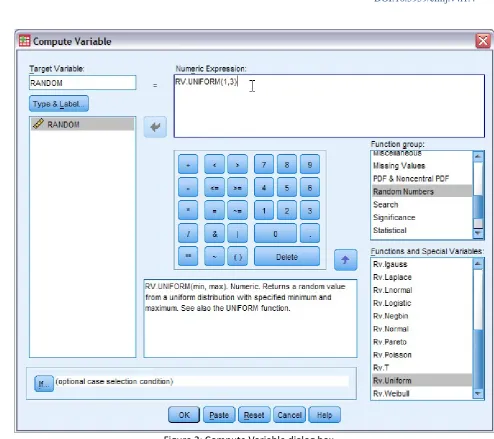The height and width of the screenshot is (439, 494).
Task: Open Help for Compute Variable
Action: 325,415
